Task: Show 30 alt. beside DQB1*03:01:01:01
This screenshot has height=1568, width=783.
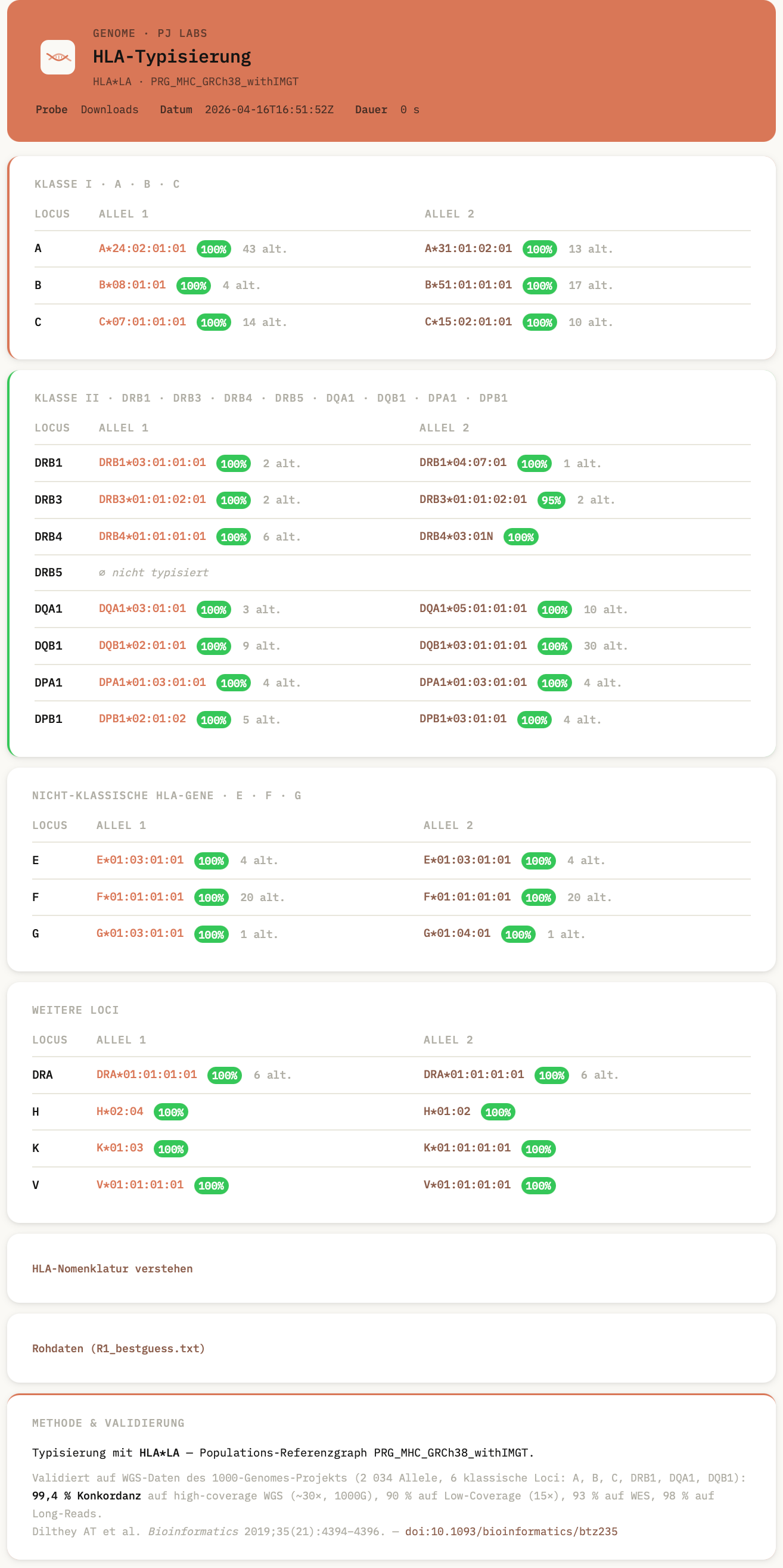Action: [605, 646]
